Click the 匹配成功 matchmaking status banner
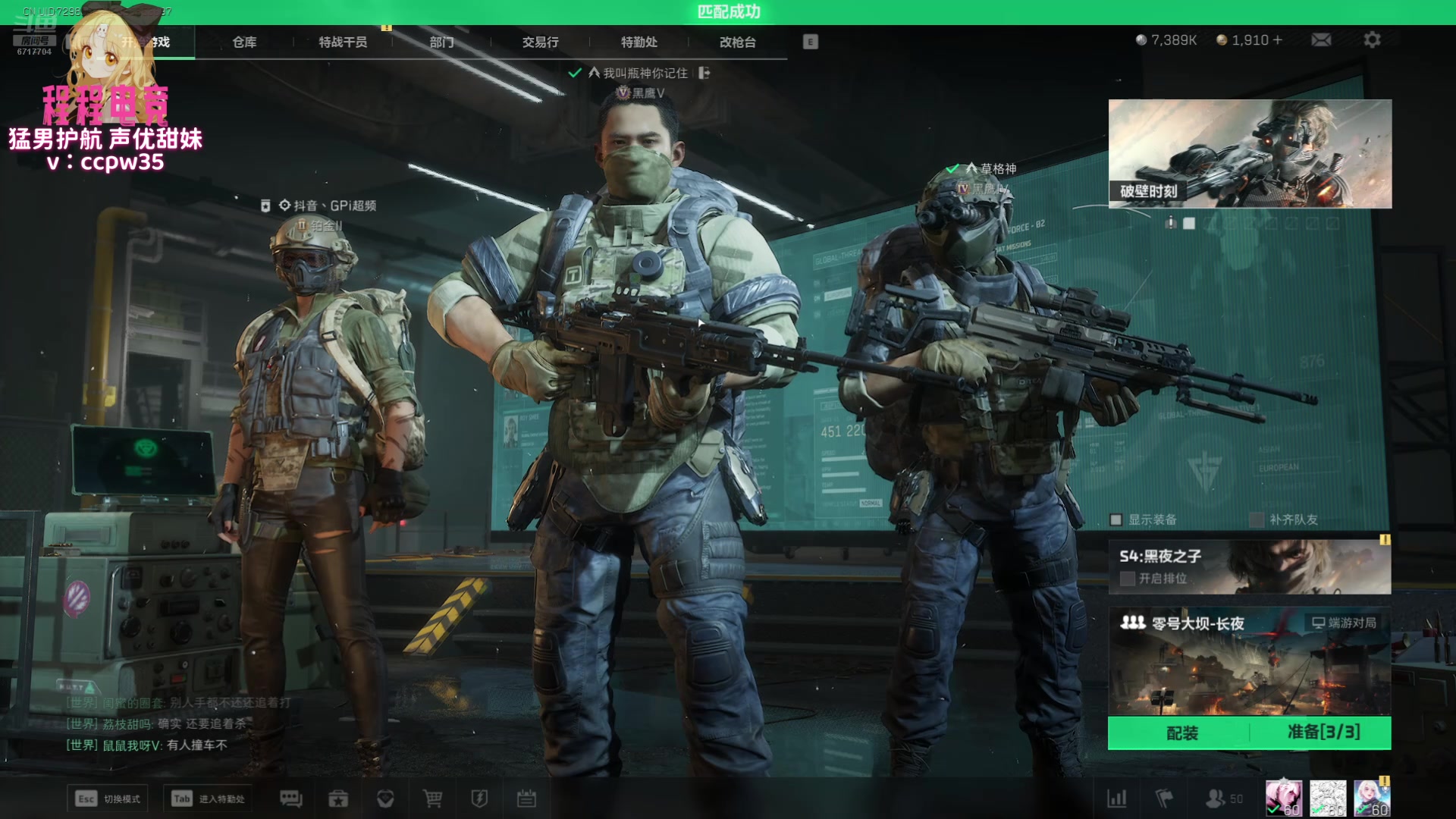This screenshot has width=1456, height=819. tap(728, 11)
